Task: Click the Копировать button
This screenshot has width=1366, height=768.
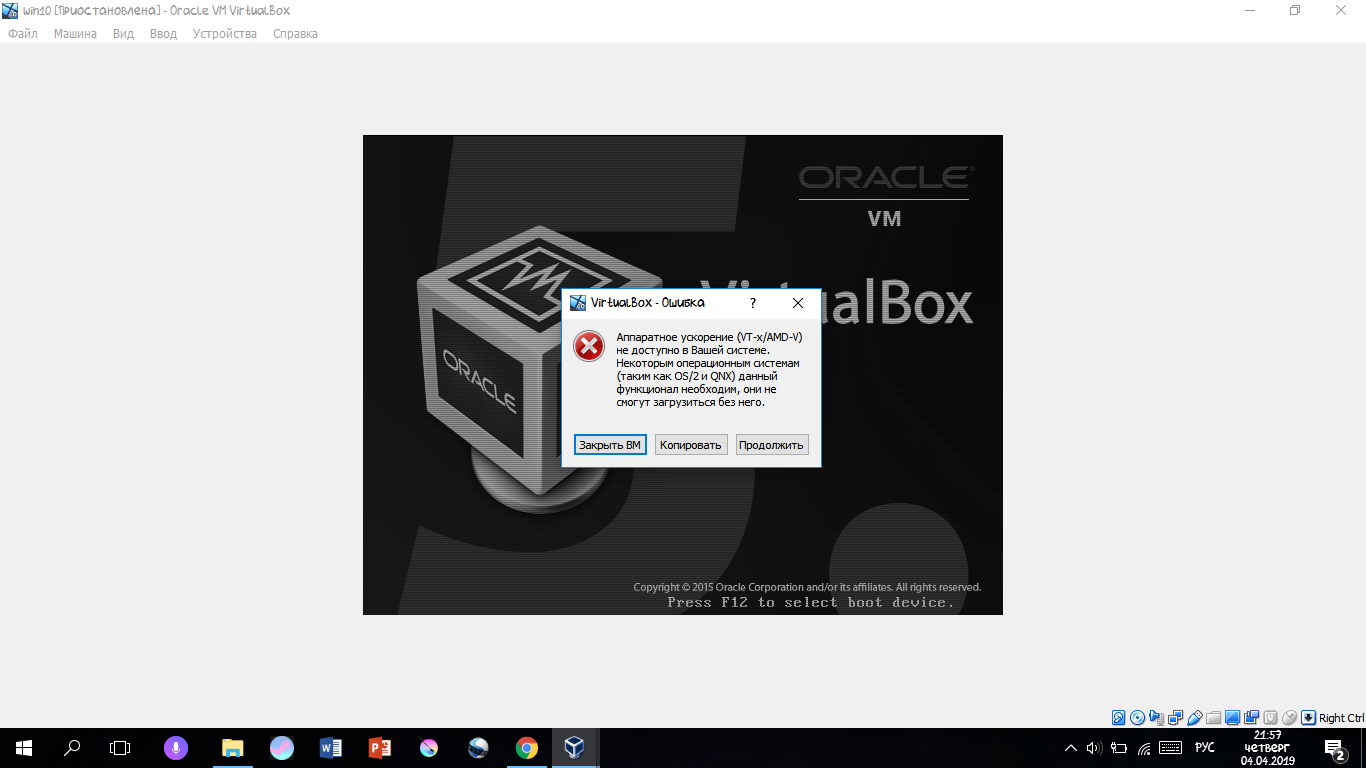Action: point(691,445)
